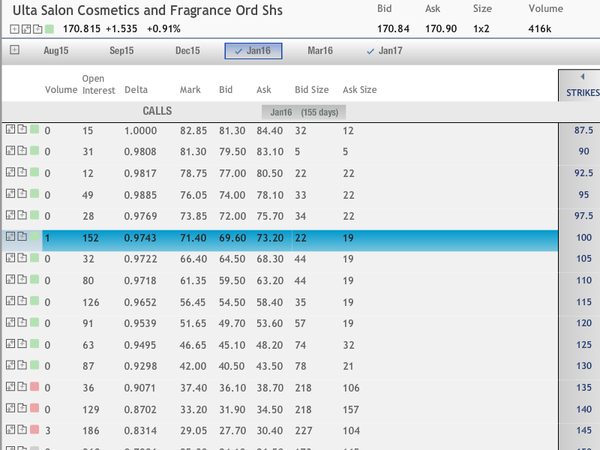Add 135 strike call to list icon
The height and width of the screenshot is (450, 600).
22,386
